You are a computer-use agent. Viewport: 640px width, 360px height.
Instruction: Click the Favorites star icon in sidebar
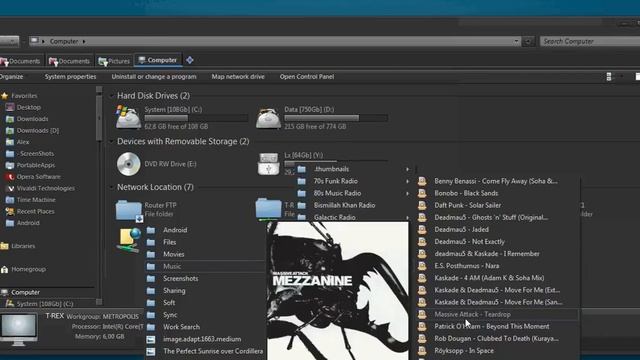coord(4,96)
